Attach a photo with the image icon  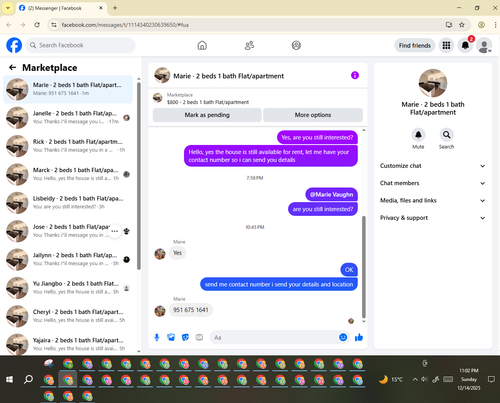(x=171, y=337)
